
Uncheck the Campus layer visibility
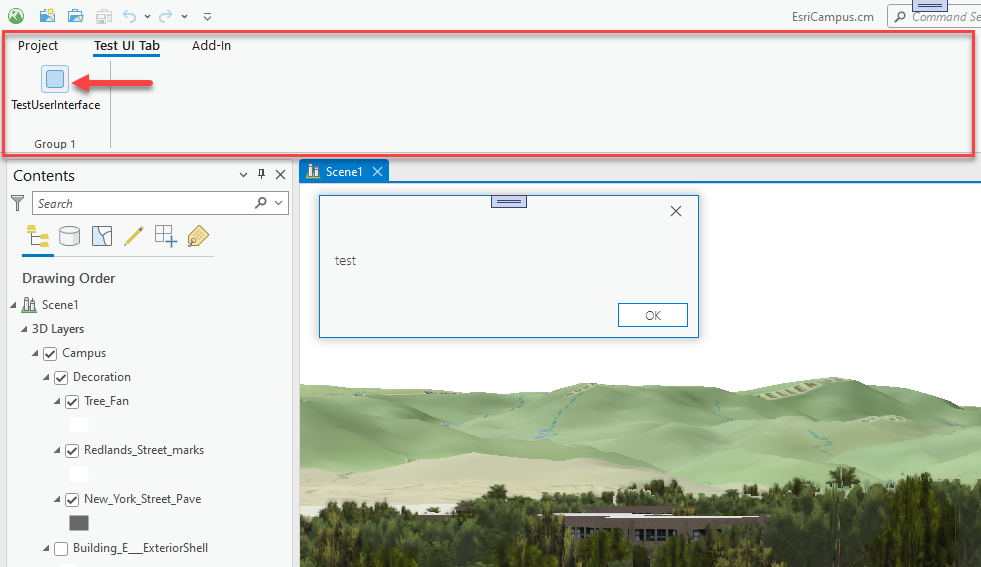(x=50, y=354)
